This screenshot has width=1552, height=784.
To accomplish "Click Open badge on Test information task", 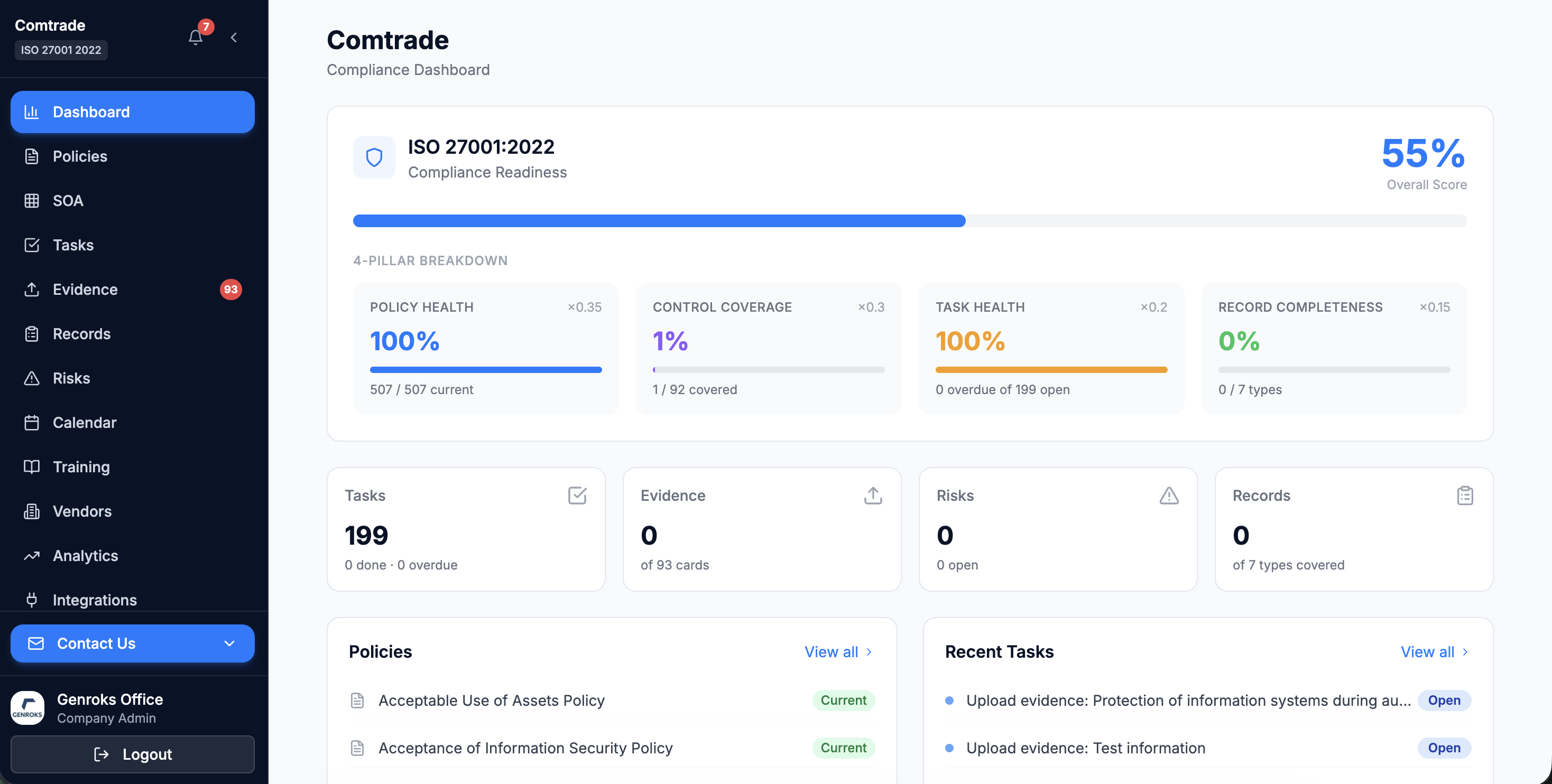I will (x=1444, y=748).
